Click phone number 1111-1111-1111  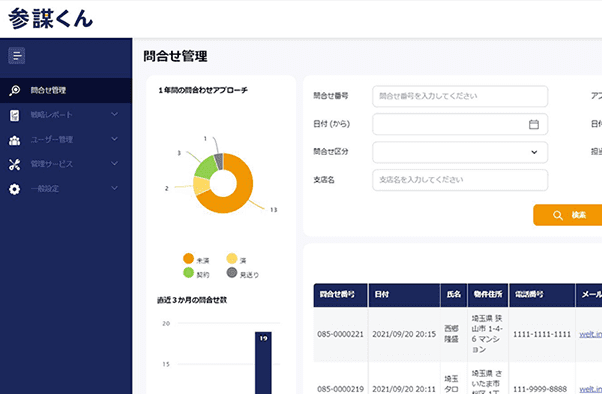coord(542,334)
